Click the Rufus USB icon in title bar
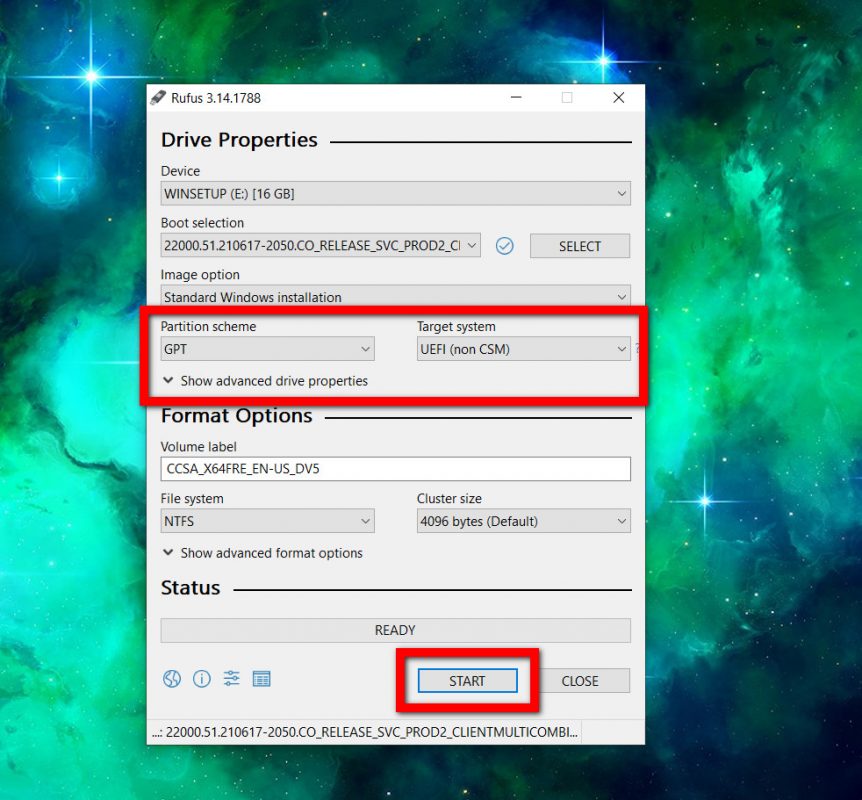 pos(158,98)
